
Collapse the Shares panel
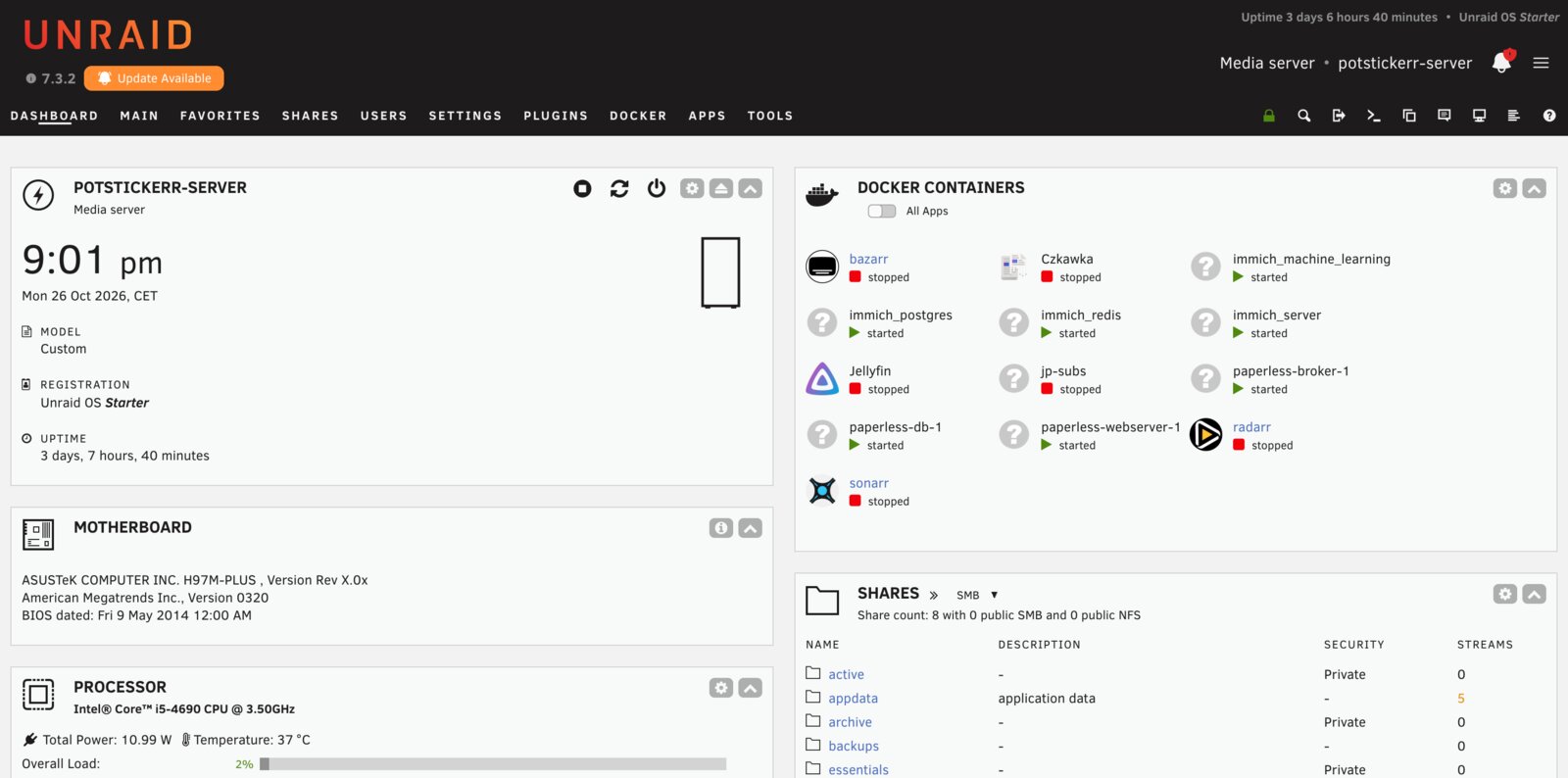click(1535, 594)
